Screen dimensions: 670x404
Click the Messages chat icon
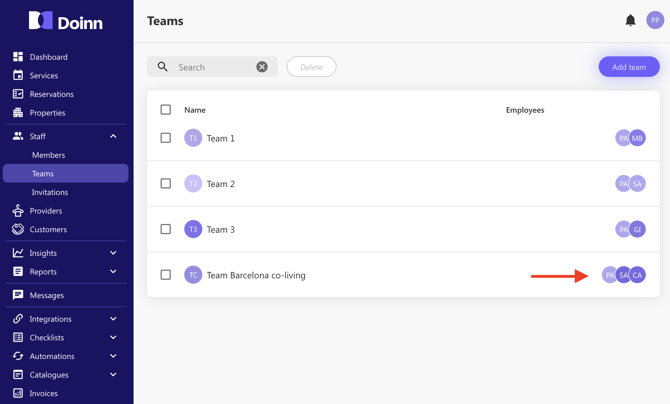[18, 295]
